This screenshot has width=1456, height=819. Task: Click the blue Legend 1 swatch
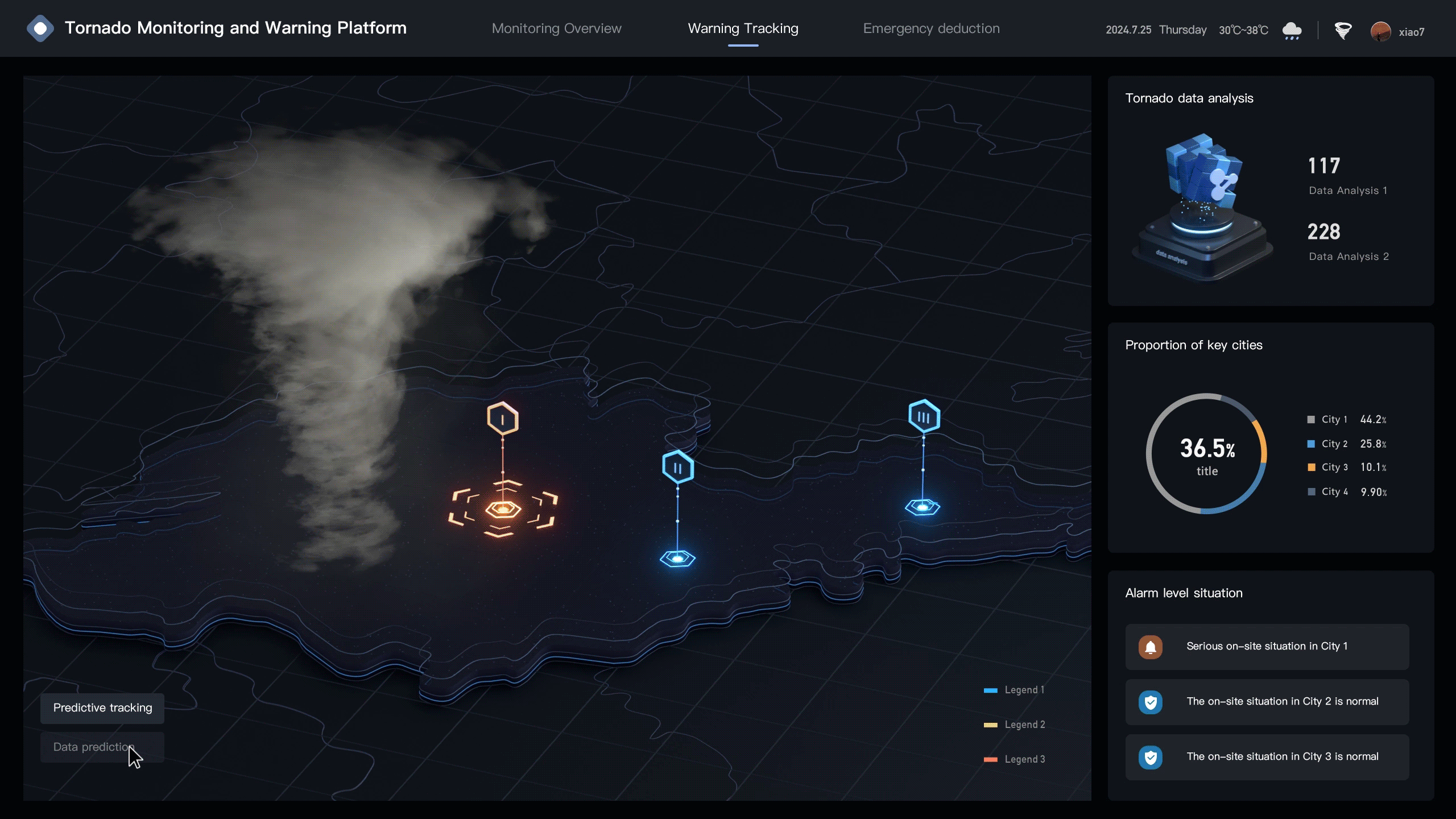click(990, 690)
